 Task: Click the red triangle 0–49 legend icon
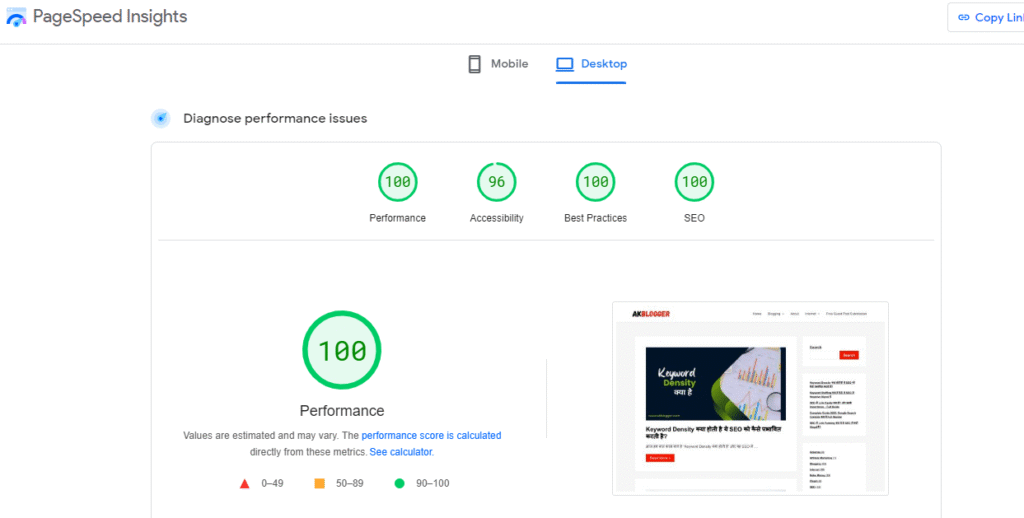(244, 484)
